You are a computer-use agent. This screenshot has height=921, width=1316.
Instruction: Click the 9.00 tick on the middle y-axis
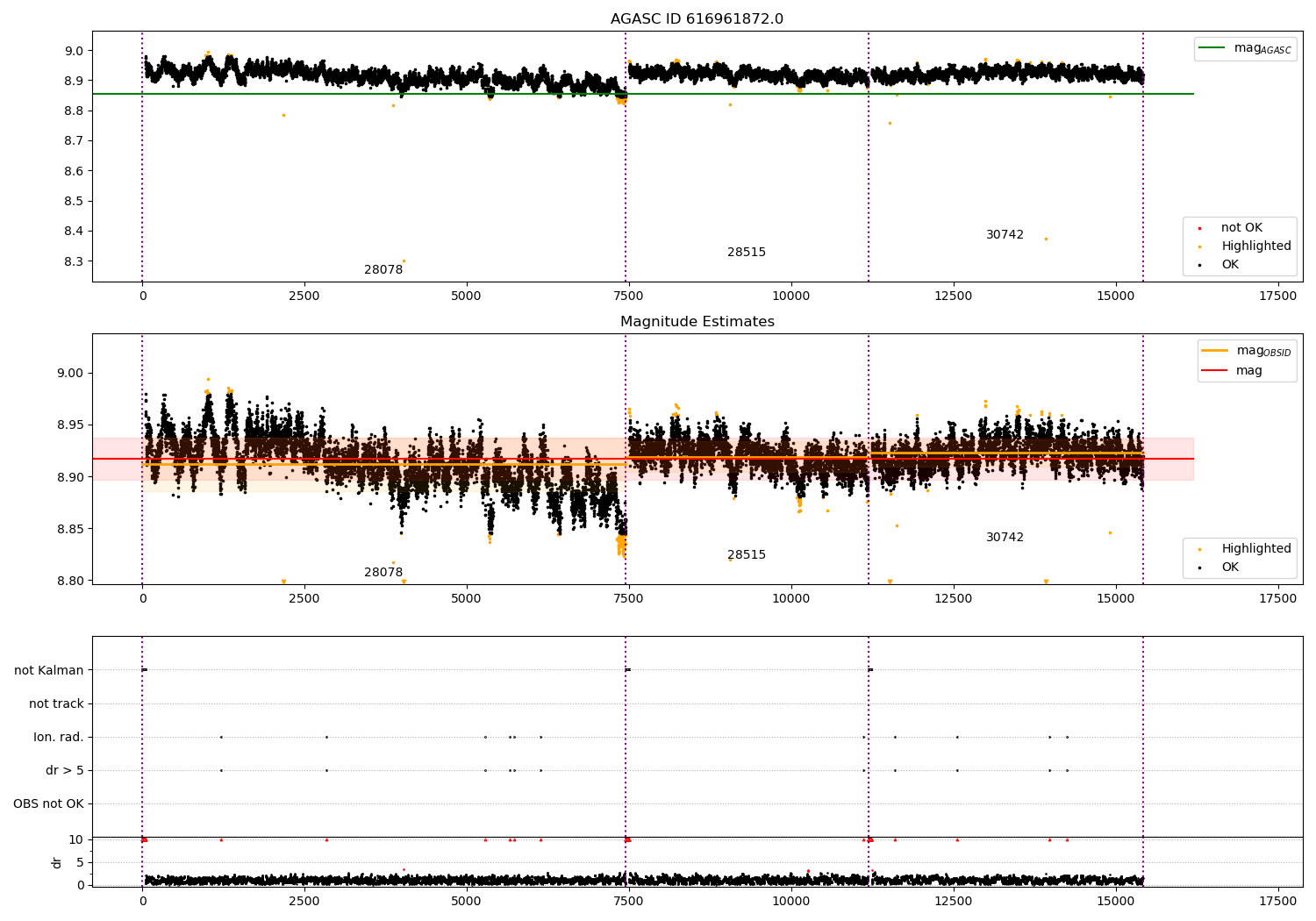71,374
